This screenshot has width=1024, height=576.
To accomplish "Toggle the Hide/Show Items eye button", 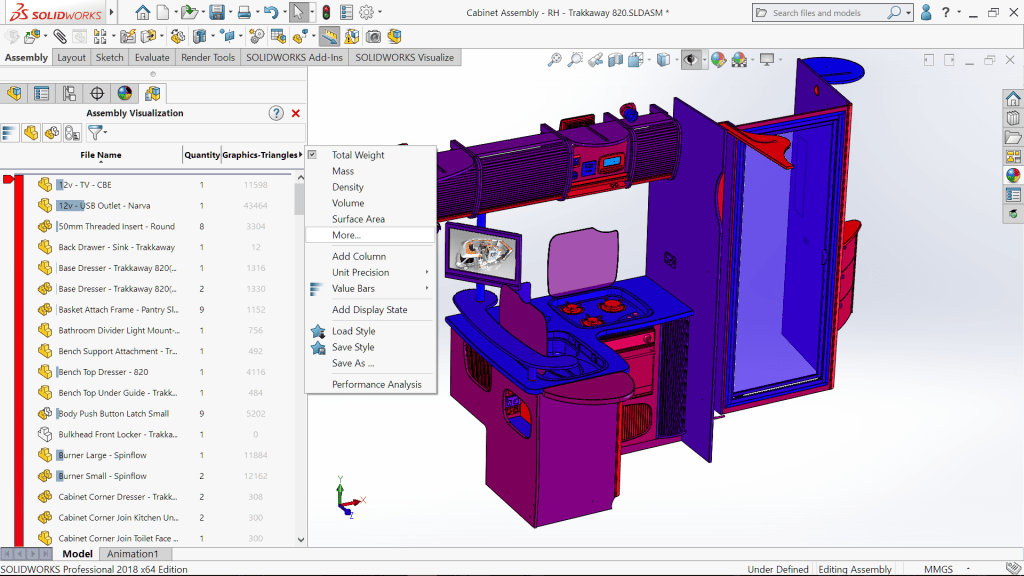I will tap(690, 60).
